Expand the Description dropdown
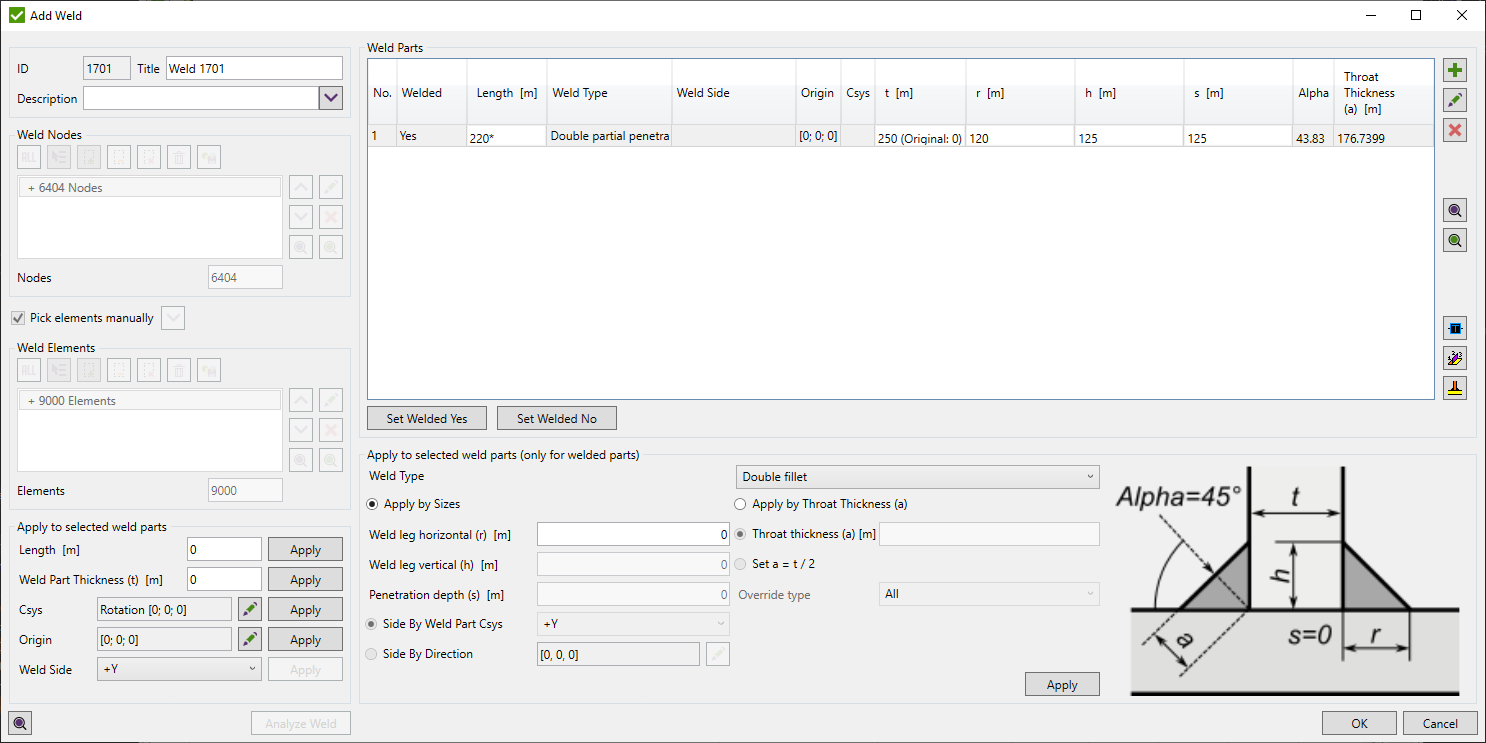 point(330,98)
